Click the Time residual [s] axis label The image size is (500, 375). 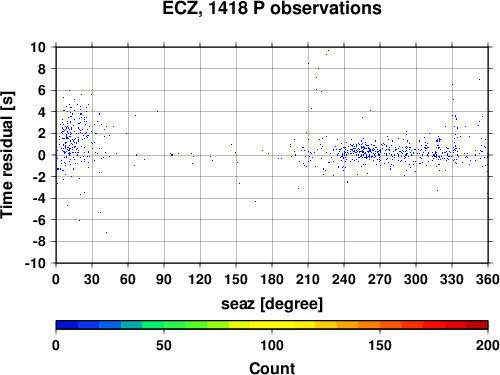click(7, 155)
